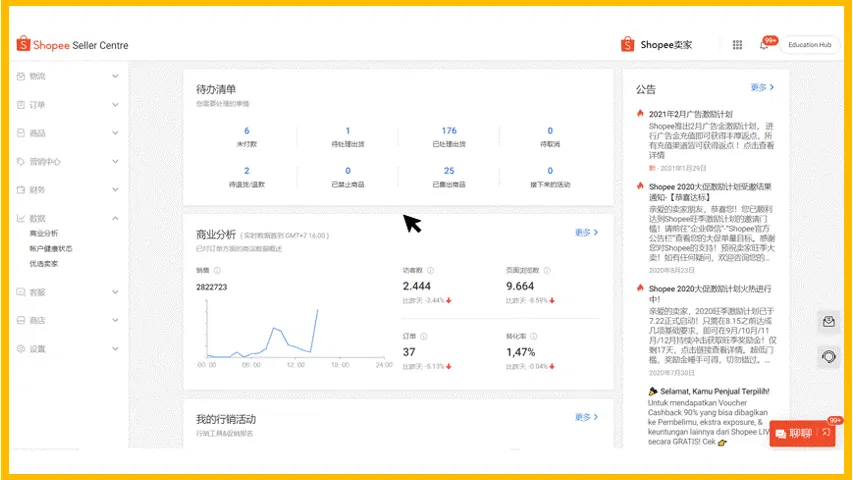Image resolution: width=853 pixels, height=480 pixels.
Task: Click the info icon next to 订单 metric
Action: (424, 336)
